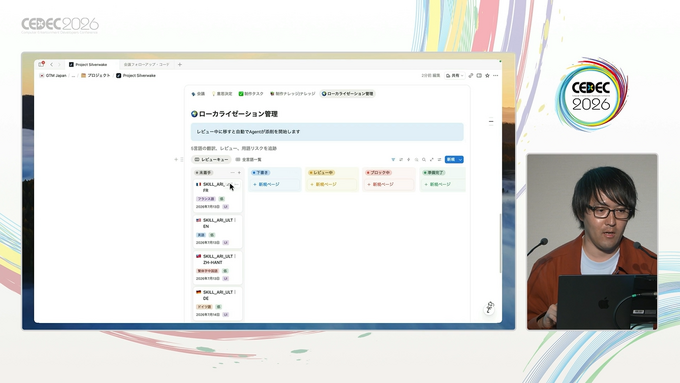Go forward with the right arrow
This screenshot has height=383, width=680.
pyautogui.click(x=59, y=65)
